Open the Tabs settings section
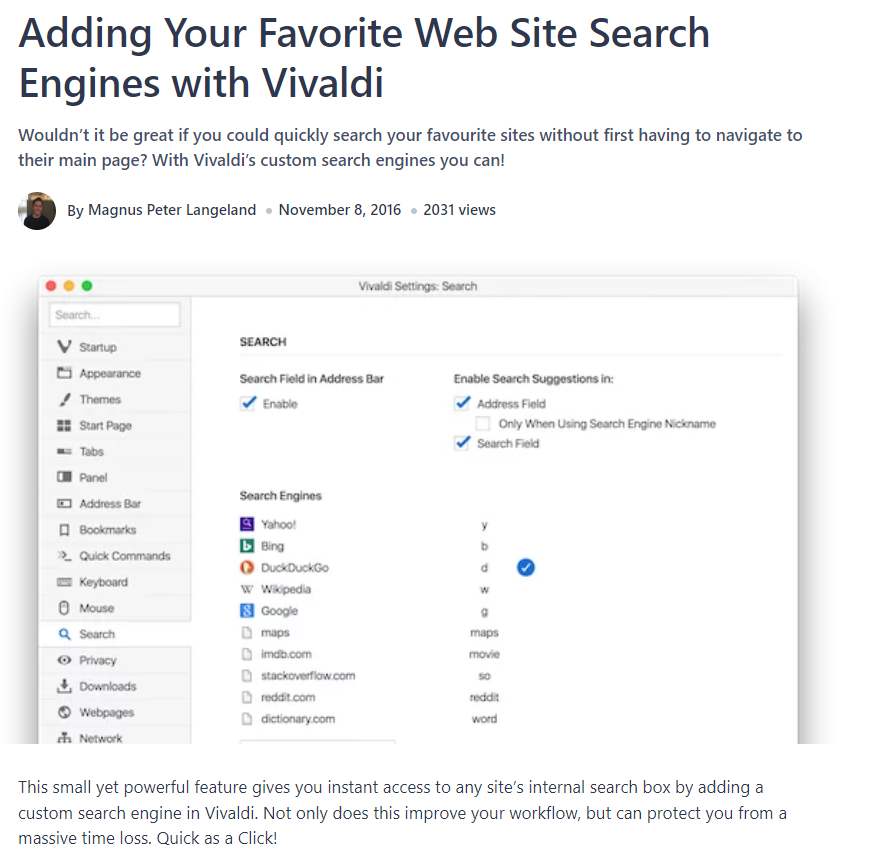Image resolution: width=895 pixels, height=865 pixels. (x=92, y=451)
